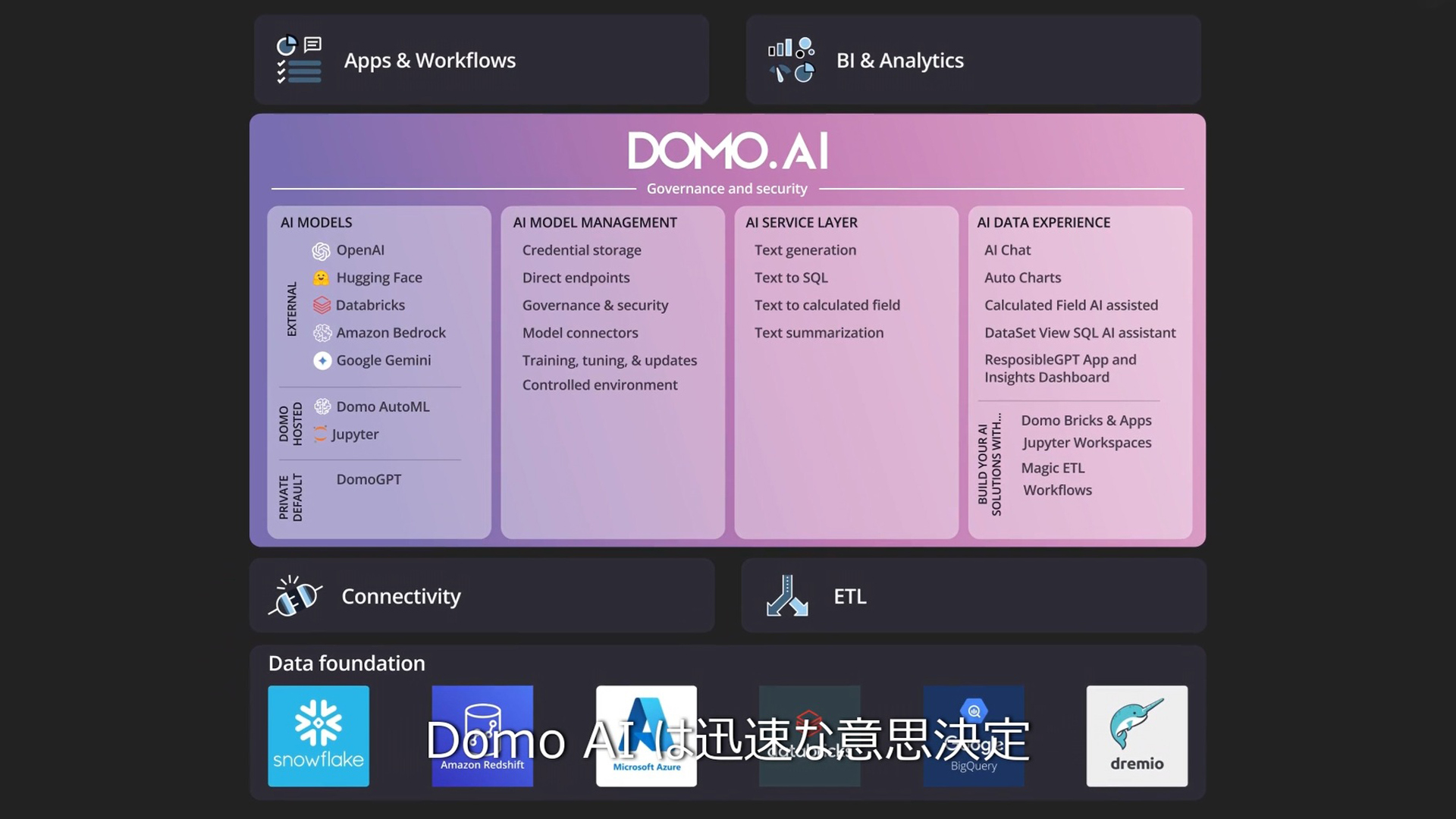Click Magic ETL
1456x819 pixels.
[1053, 468]
